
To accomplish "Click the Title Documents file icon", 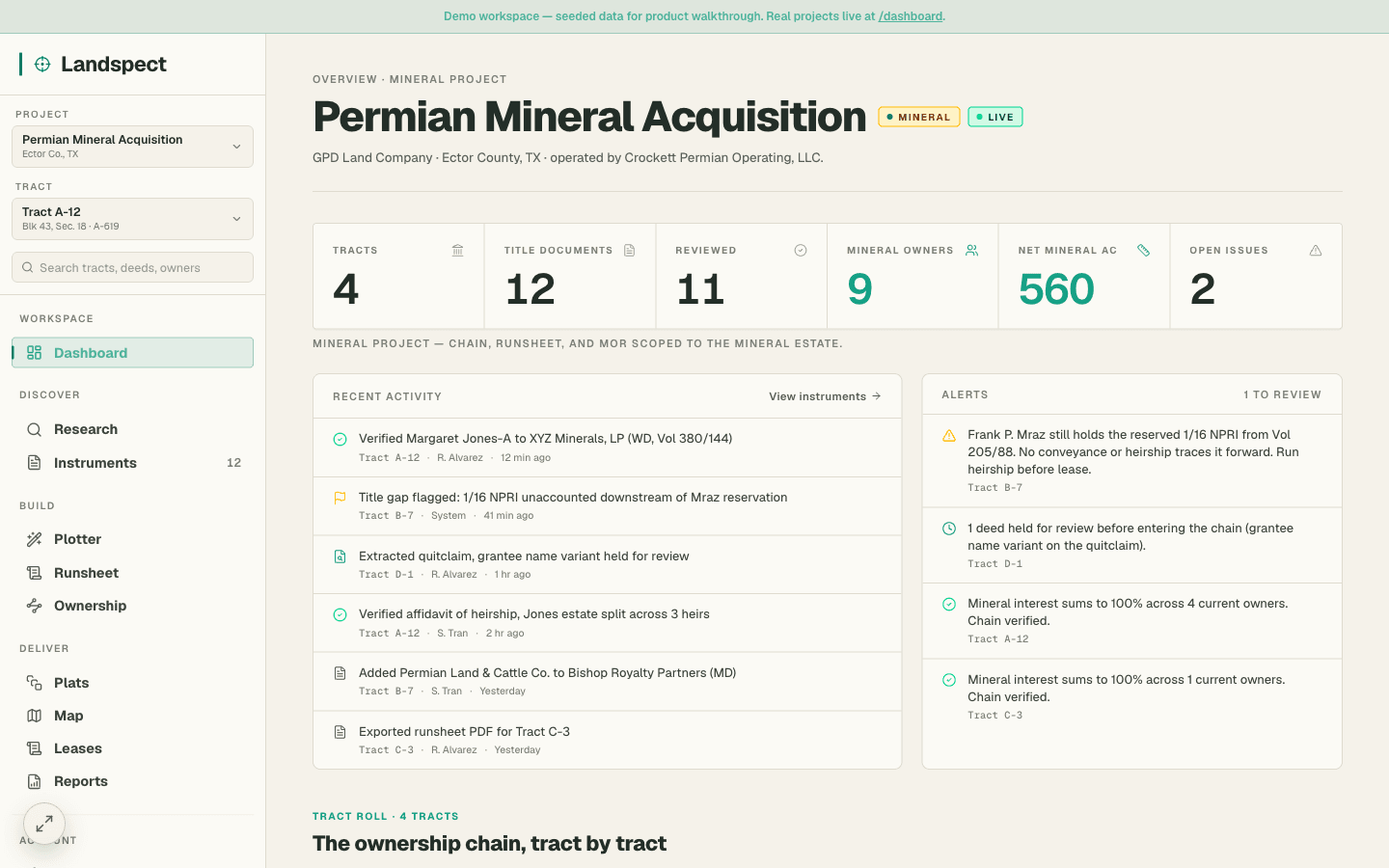I will pyautogui.click(x=630, y=251).
